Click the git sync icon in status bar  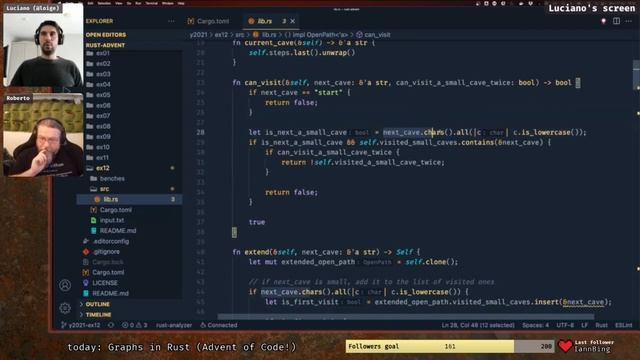click(x=111, y=325)
